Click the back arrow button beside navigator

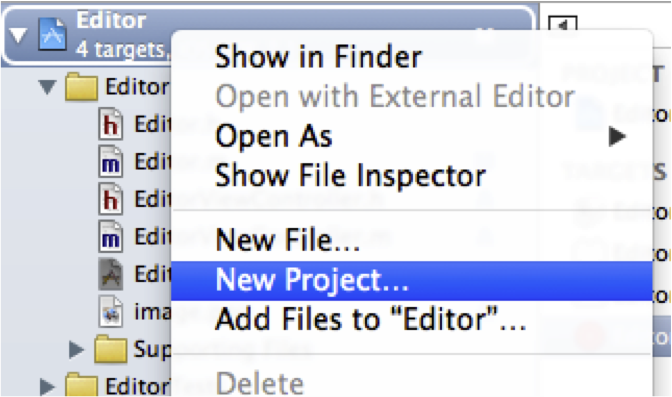tap(562, 24)
